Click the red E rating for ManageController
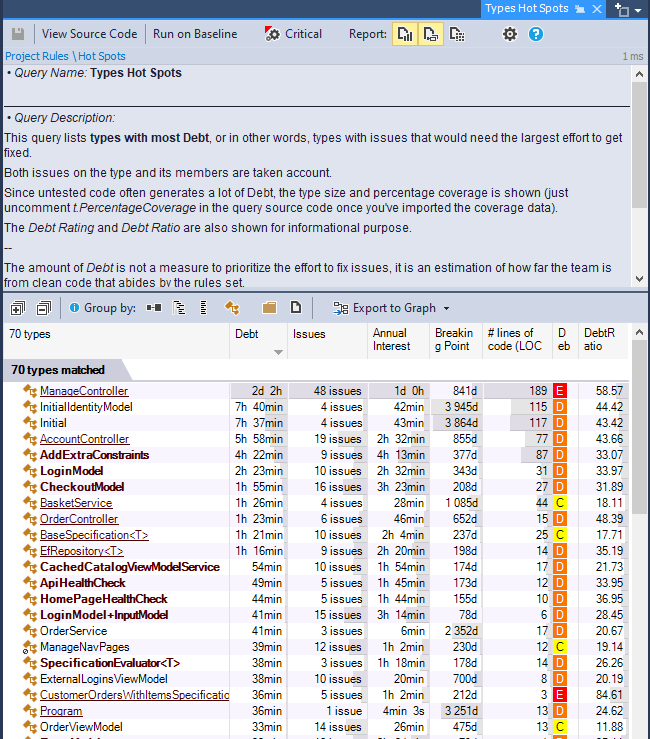The width and height of the screenshot is (650, 739). (560, 391)
